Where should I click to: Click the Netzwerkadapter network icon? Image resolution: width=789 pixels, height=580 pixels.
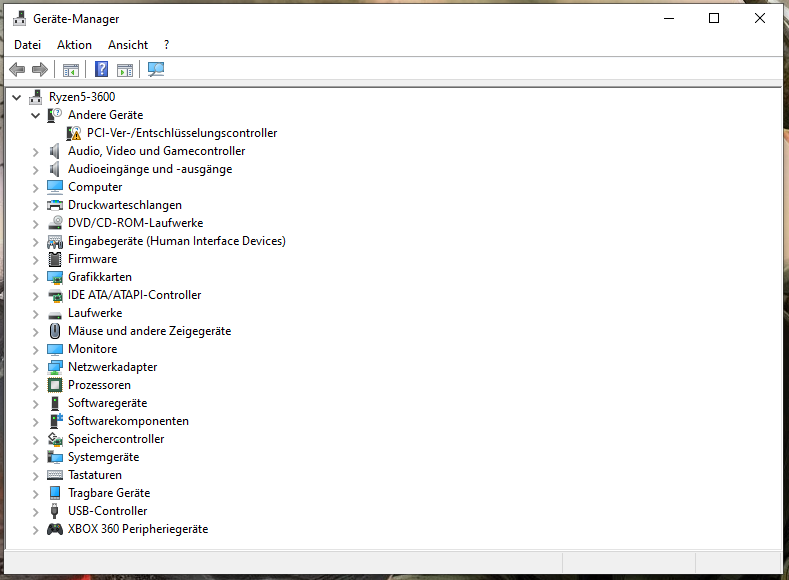tap(55, 367)
